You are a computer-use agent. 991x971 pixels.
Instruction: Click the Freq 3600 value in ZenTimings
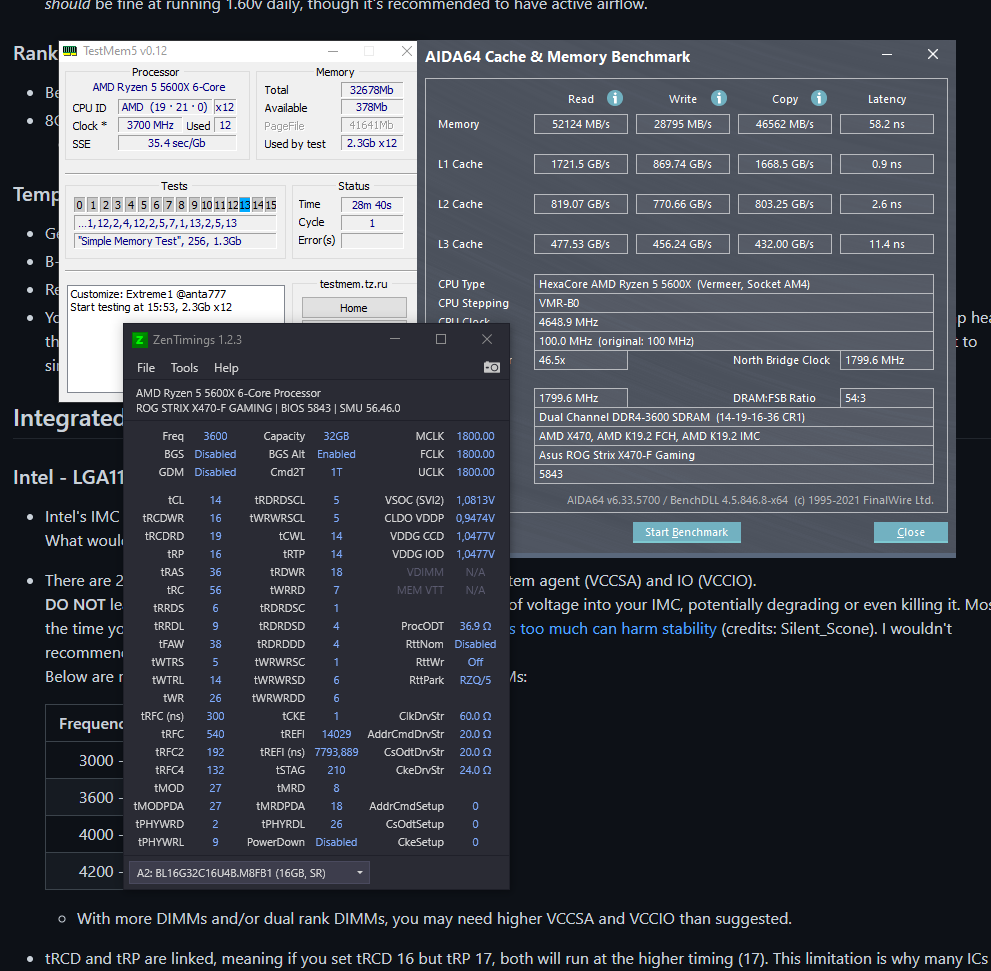coord(216,436)
